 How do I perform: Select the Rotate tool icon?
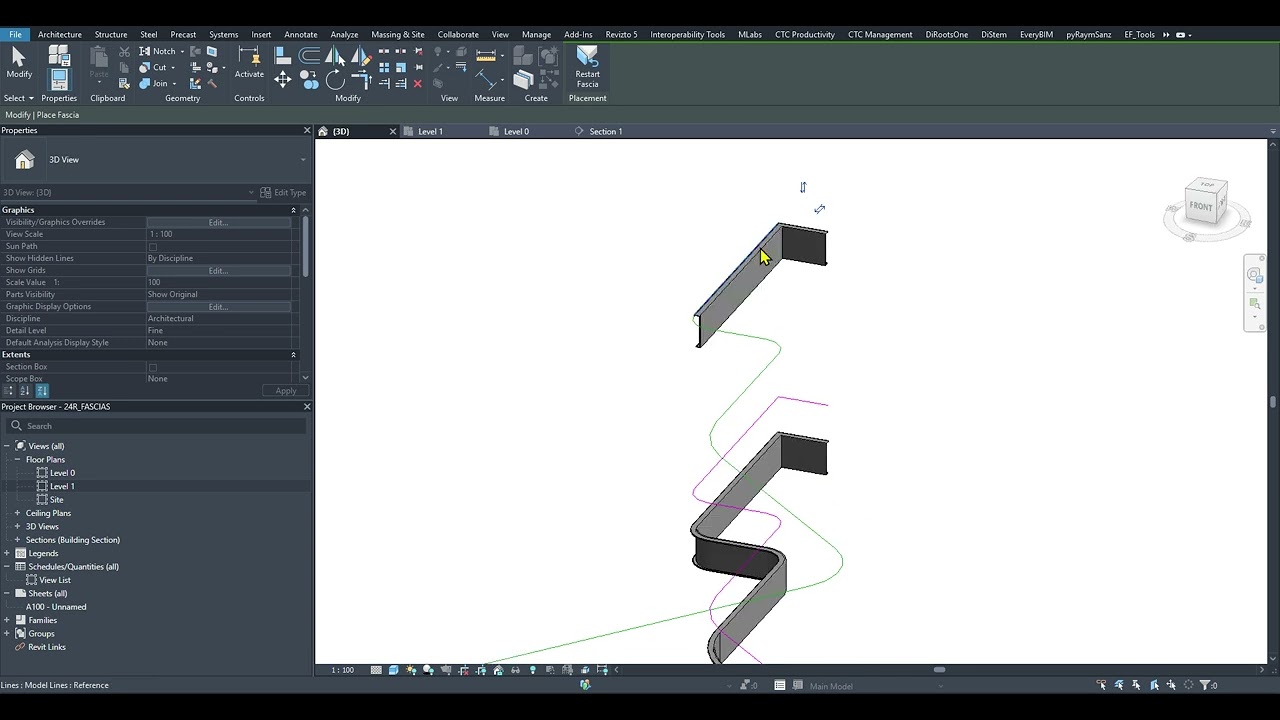[335, 79]
